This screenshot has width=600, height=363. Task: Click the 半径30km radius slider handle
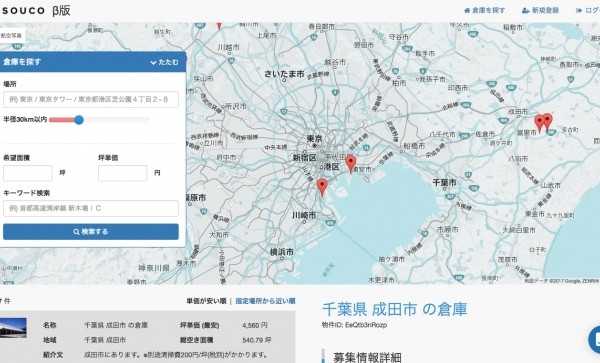79,120
